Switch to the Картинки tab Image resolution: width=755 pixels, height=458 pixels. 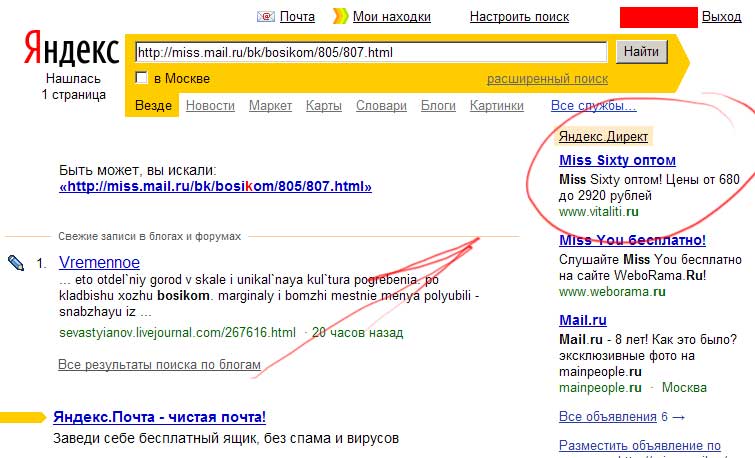[496, 105]
